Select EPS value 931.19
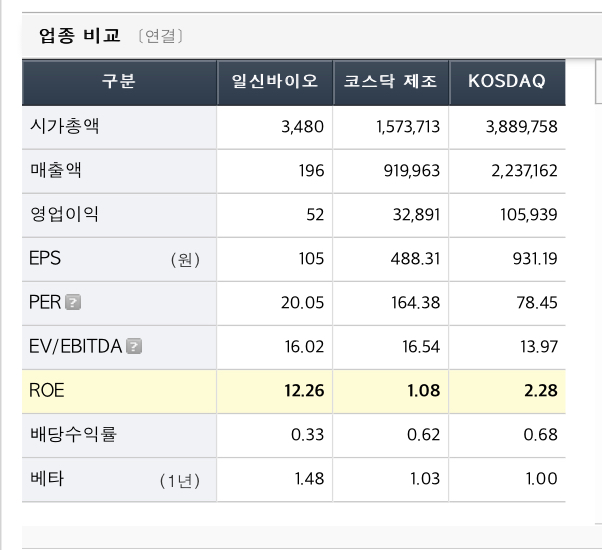The height and width of the screenshot is (550, 602). (535, 259)
